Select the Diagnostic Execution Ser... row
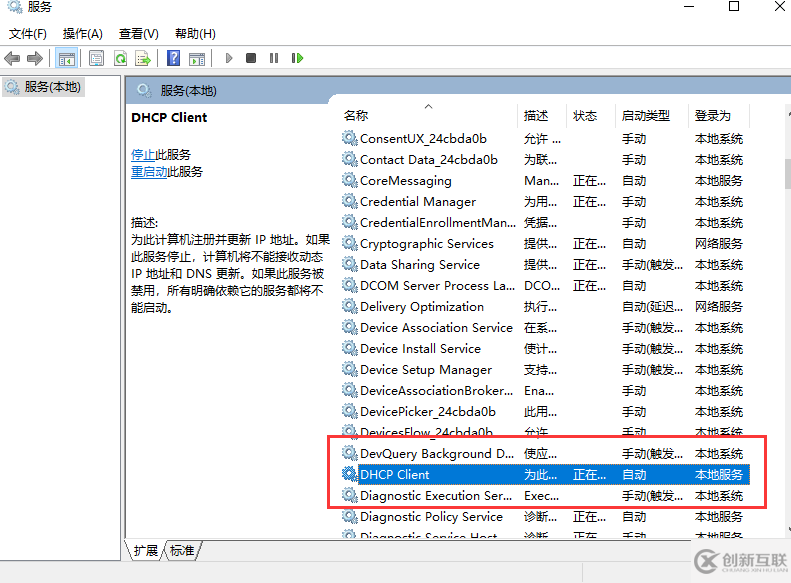The image size is (791, 583). click(x=545, y=496)
